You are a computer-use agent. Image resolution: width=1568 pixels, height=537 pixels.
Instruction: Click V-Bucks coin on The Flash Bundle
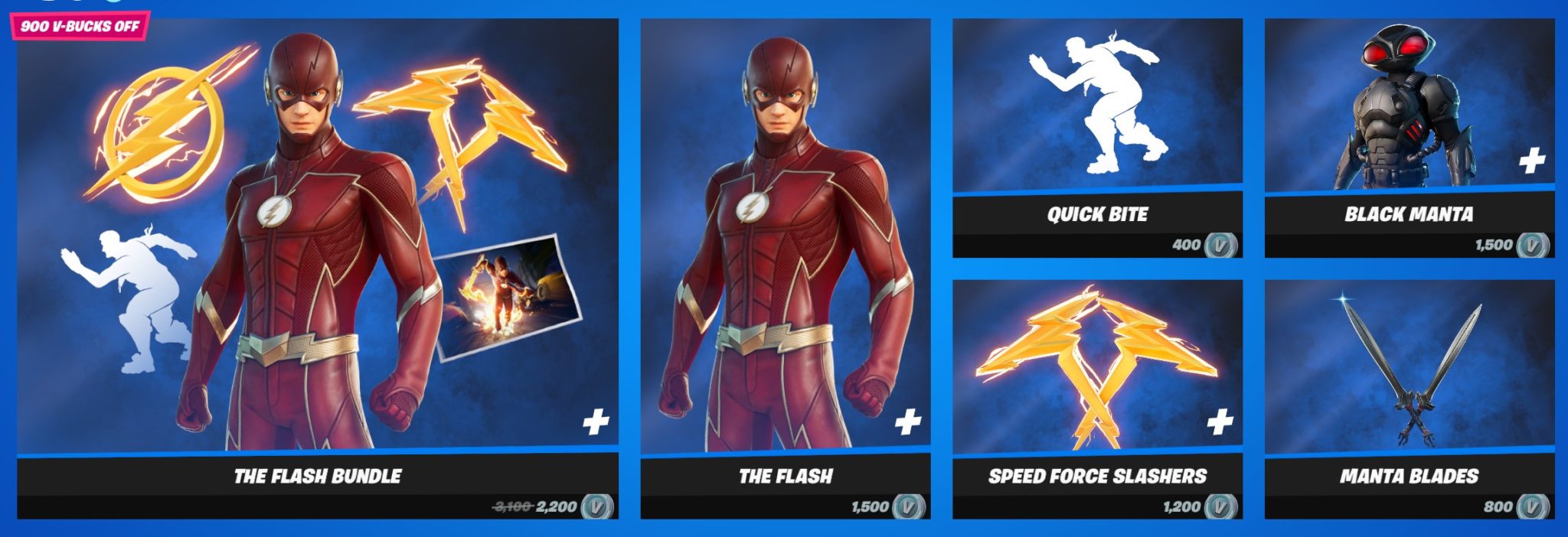point(597,506)
